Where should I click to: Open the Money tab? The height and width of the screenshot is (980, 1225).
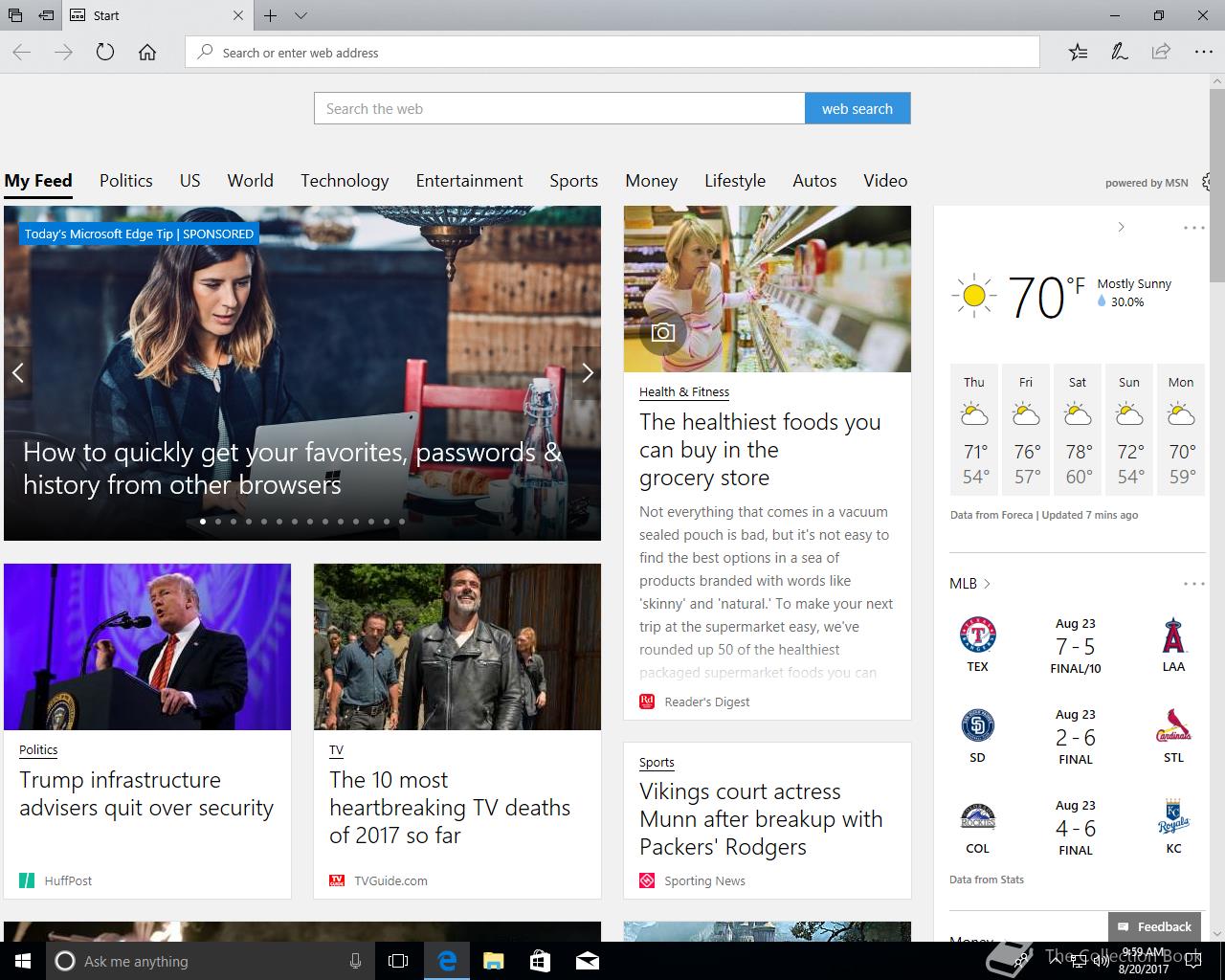(x=652, y=181)
